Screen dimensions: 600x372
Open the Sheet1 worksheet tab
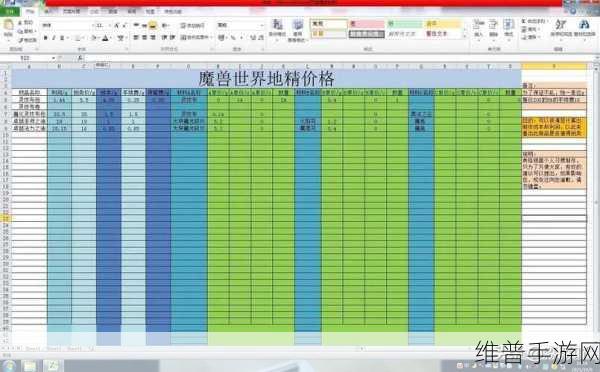click(33, 349)
